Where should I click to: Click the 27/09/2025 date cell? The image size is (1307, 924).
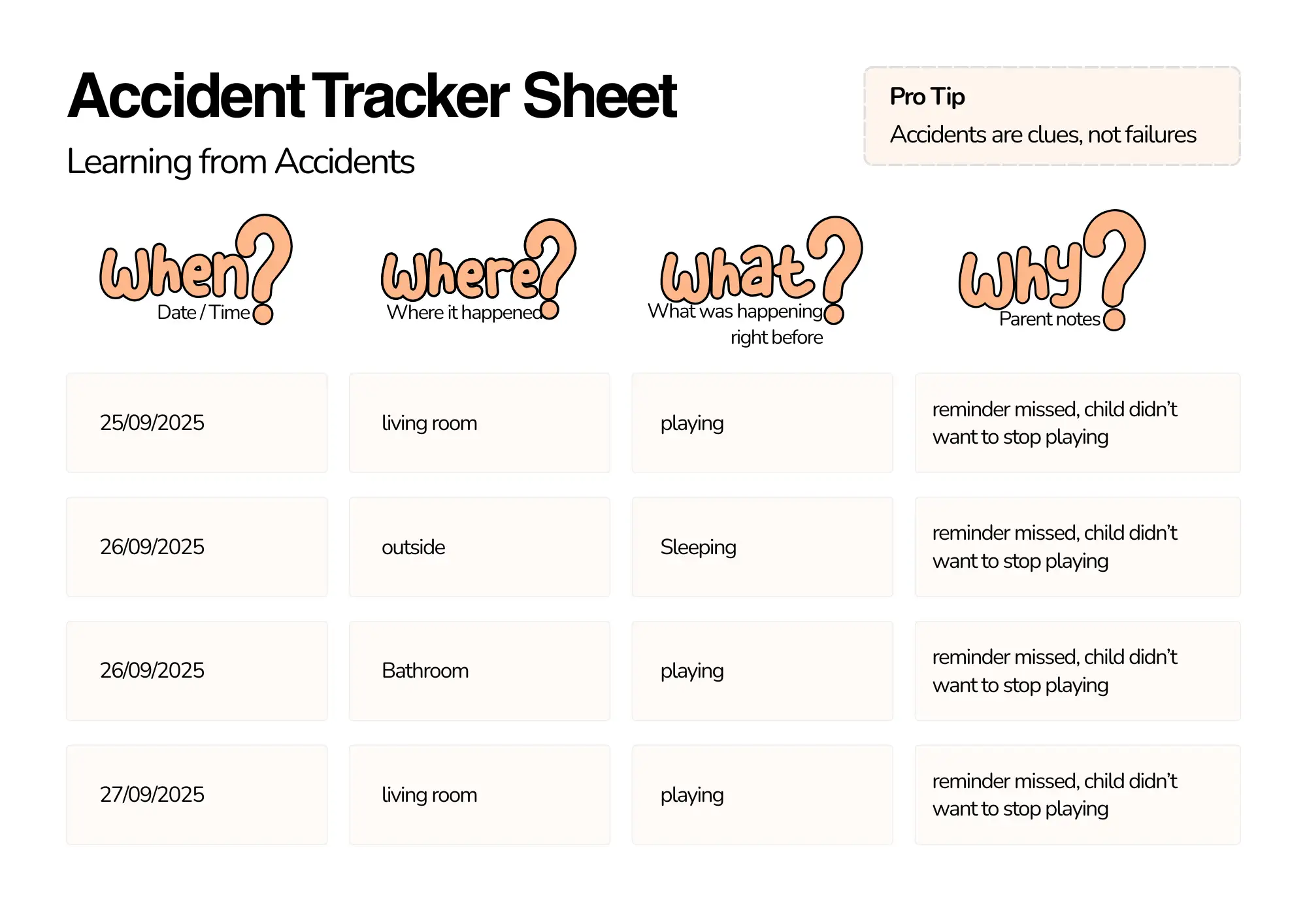point(197,795)
